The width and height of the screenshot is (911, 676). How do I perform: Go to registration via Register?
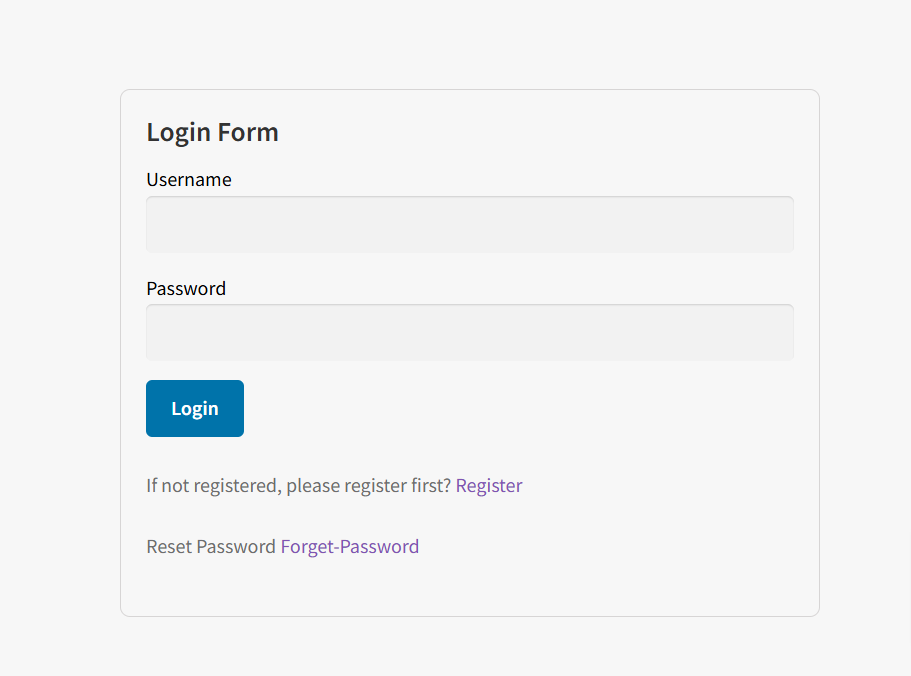coord(489,486)
